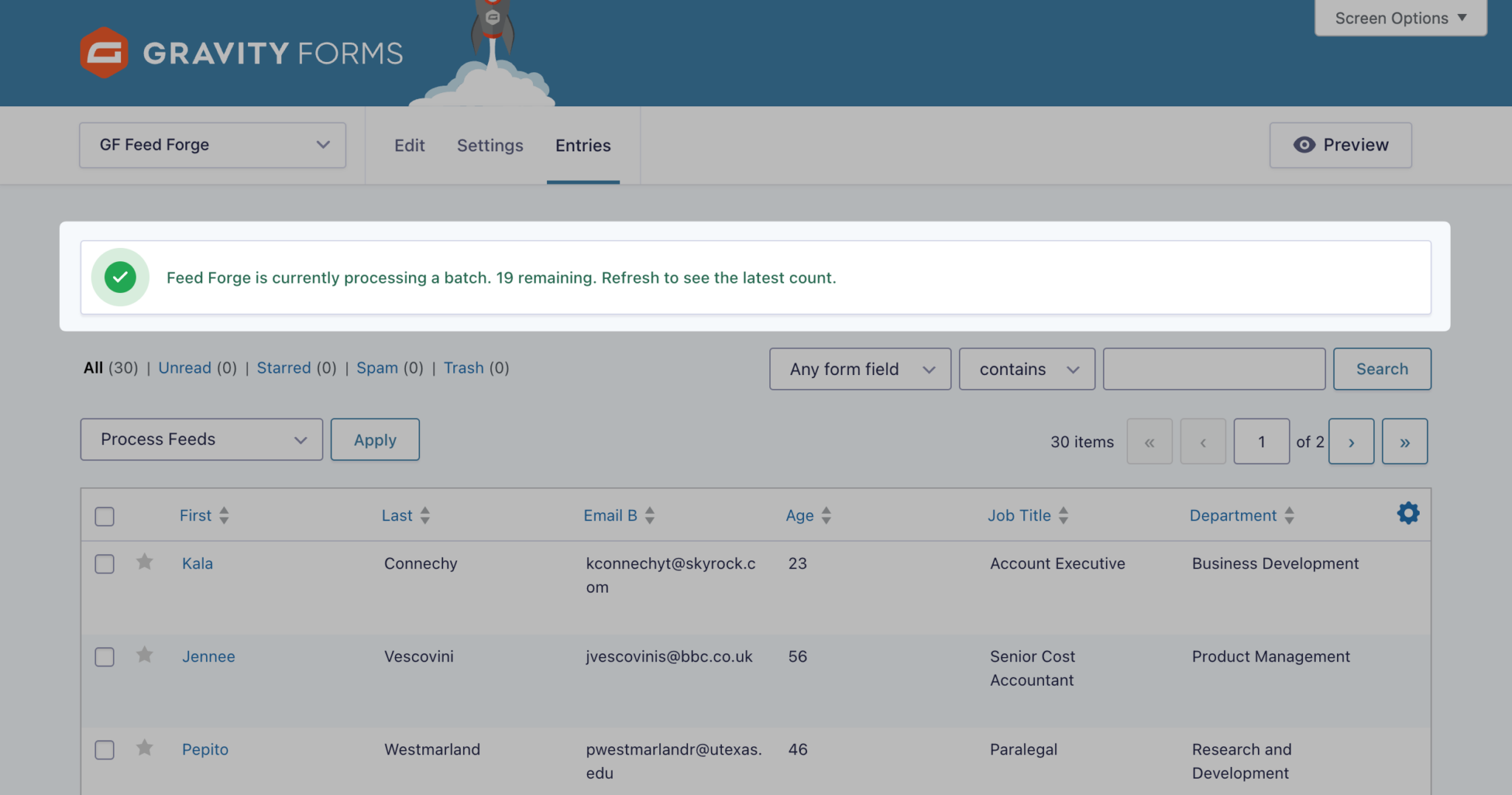Viewport: 1512px width, 795px height.
Task: Expand the Process Feeds bulk action dropdown
Action: [202, 440]
